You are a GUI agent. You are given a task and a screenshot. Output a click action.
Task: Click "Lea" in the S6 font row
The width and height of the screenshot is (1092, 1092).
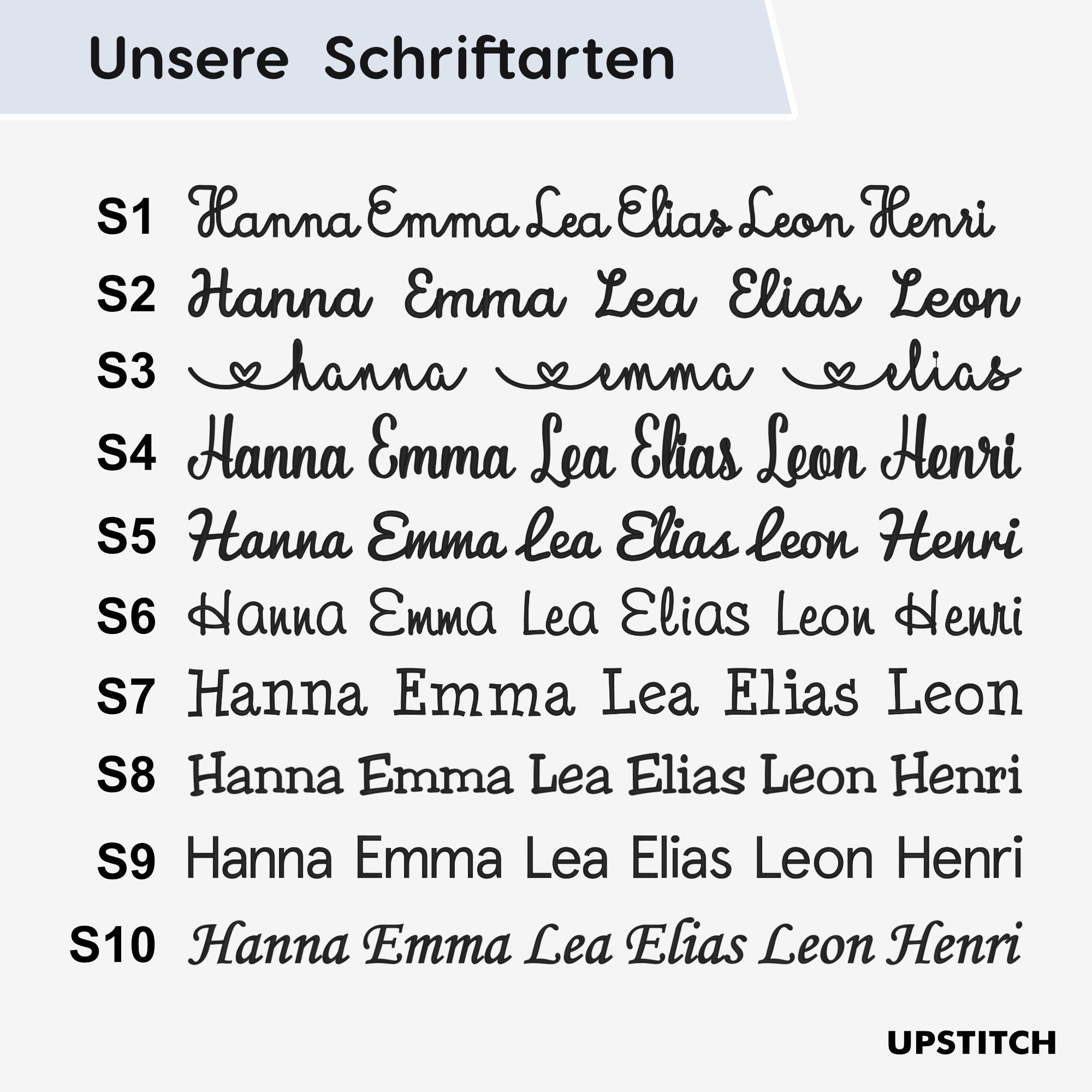click(x=560, y=615)
